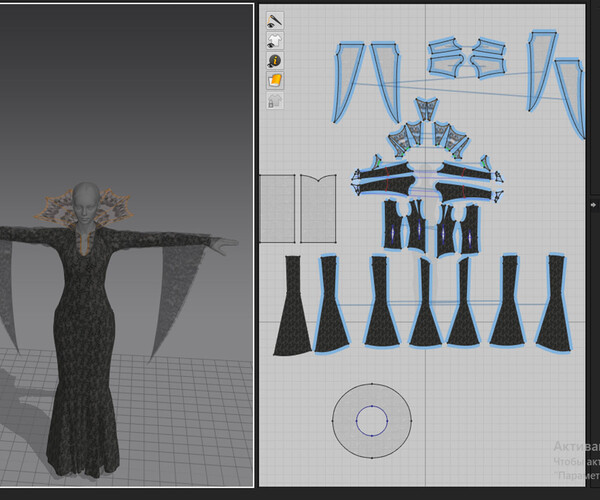Toggle the info display eye icon
Screen dimensions: 600x500
[275, 61]
